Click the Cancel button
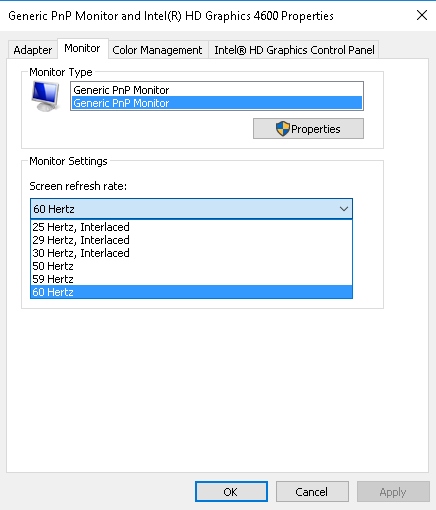This screenshot has height=510, width=436. (312, 492)
